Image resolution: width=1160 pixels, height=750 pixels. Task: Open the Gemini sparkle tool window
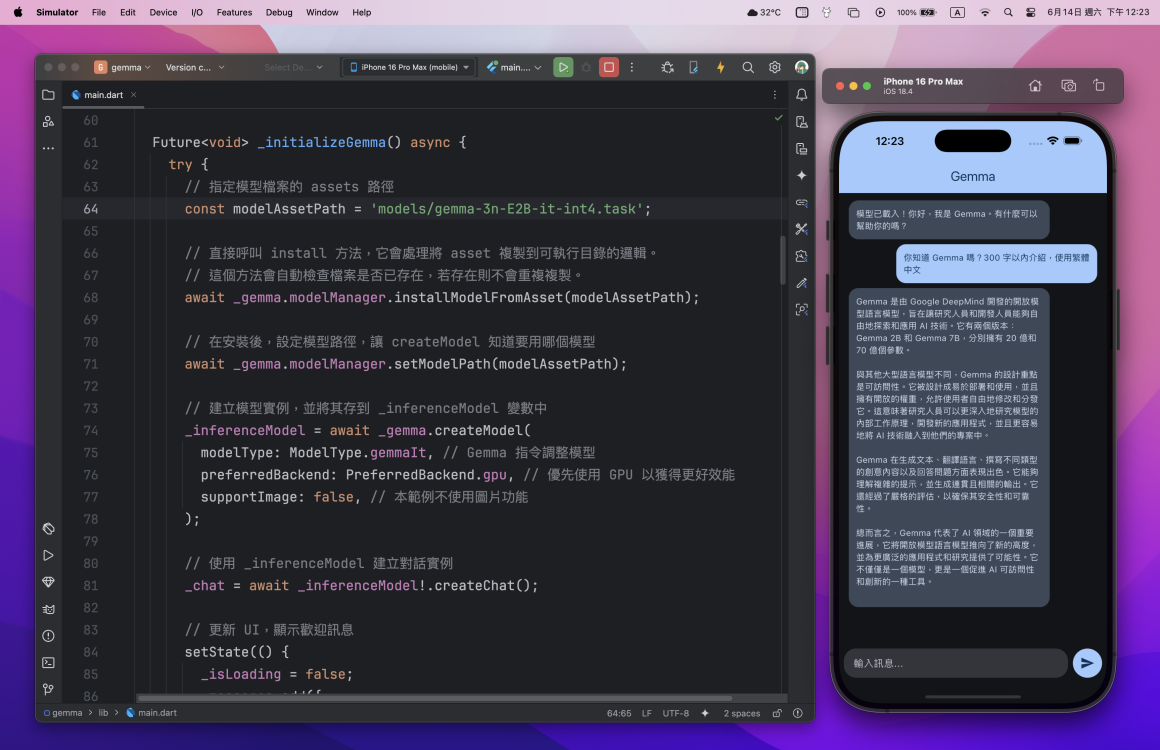click(x=801, y=175)
